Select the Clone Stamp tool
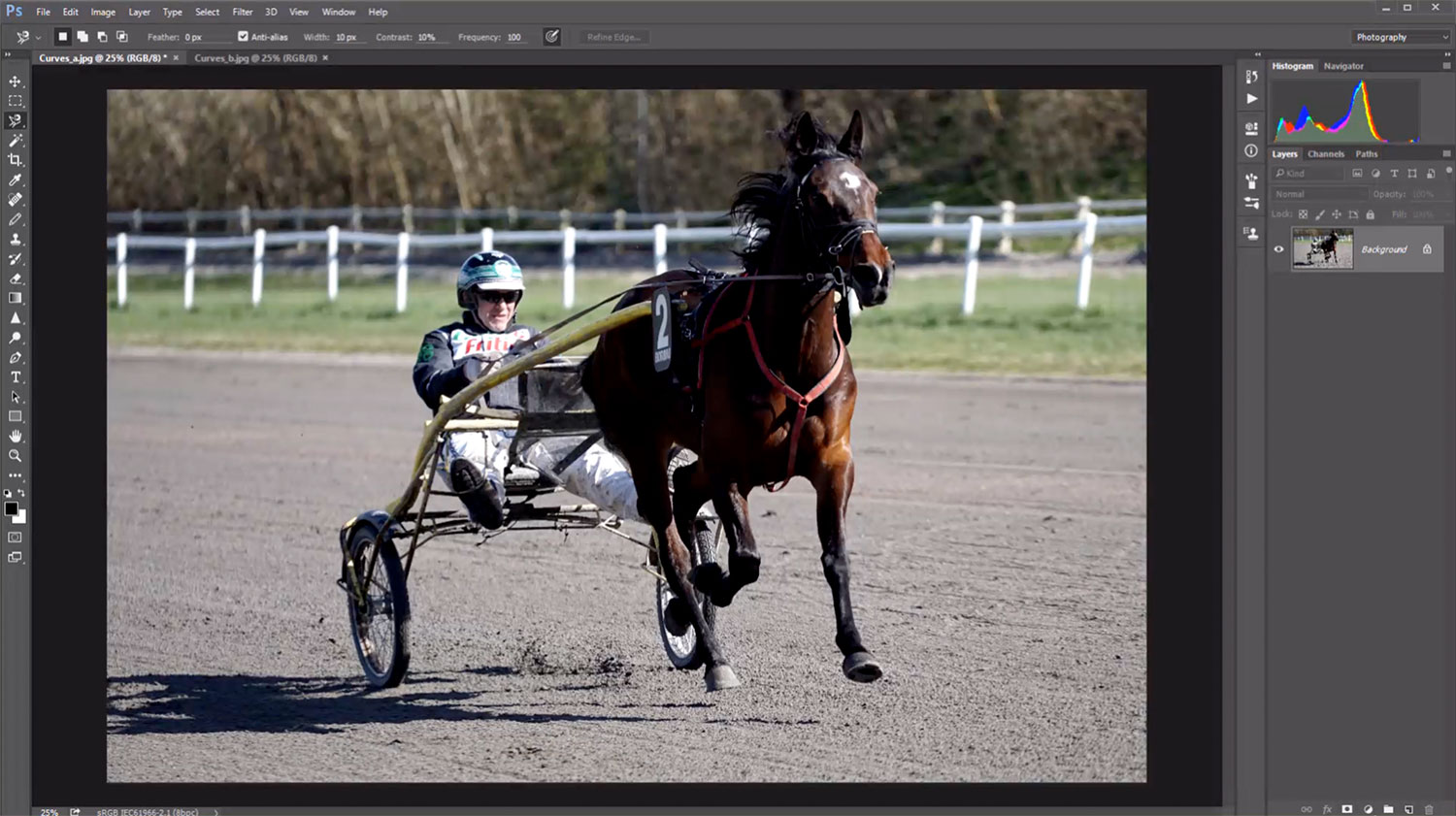The width and height of the screenshot is (1456, 816). [16, 240]
